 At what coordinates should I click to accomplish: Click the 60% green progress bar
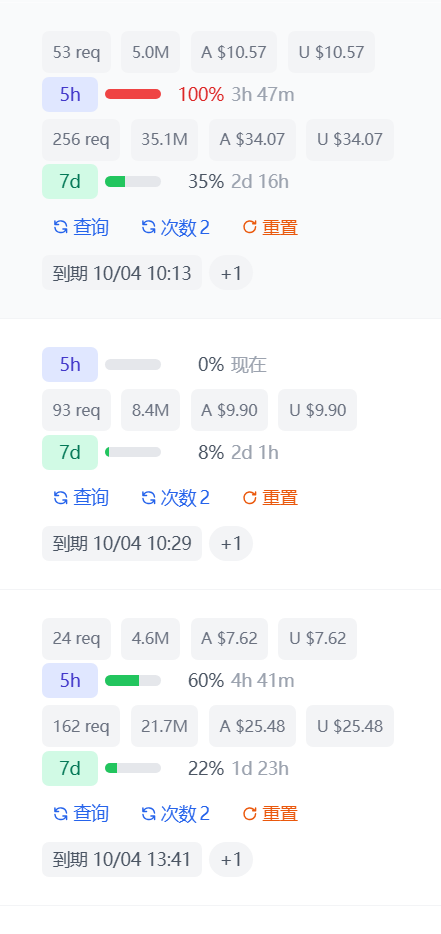coord(133,680)
